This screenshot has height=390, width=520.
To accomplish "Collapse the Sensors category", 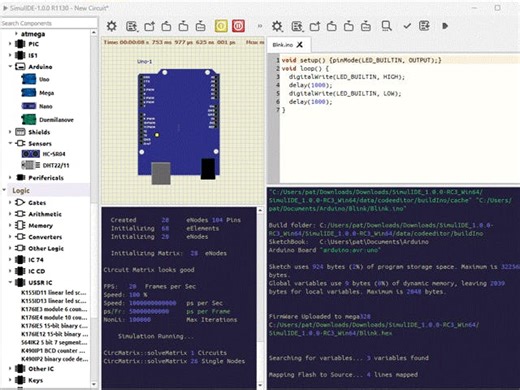I will pos(10,143).
